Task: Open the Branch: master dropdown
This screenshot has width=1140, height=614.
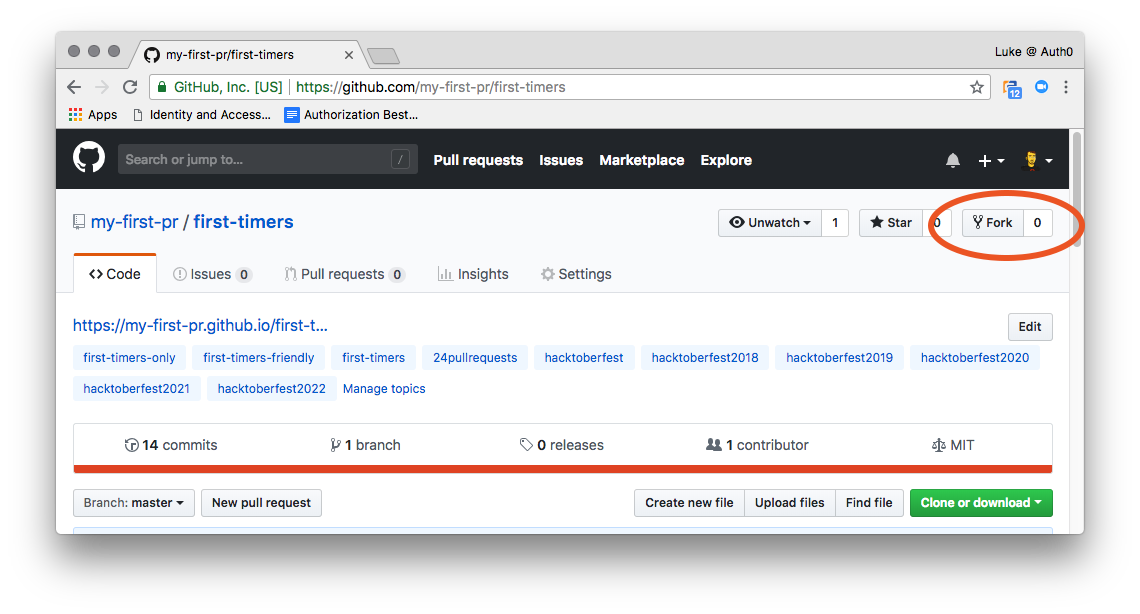Action: pyautogui.click(x=134, y=503)
